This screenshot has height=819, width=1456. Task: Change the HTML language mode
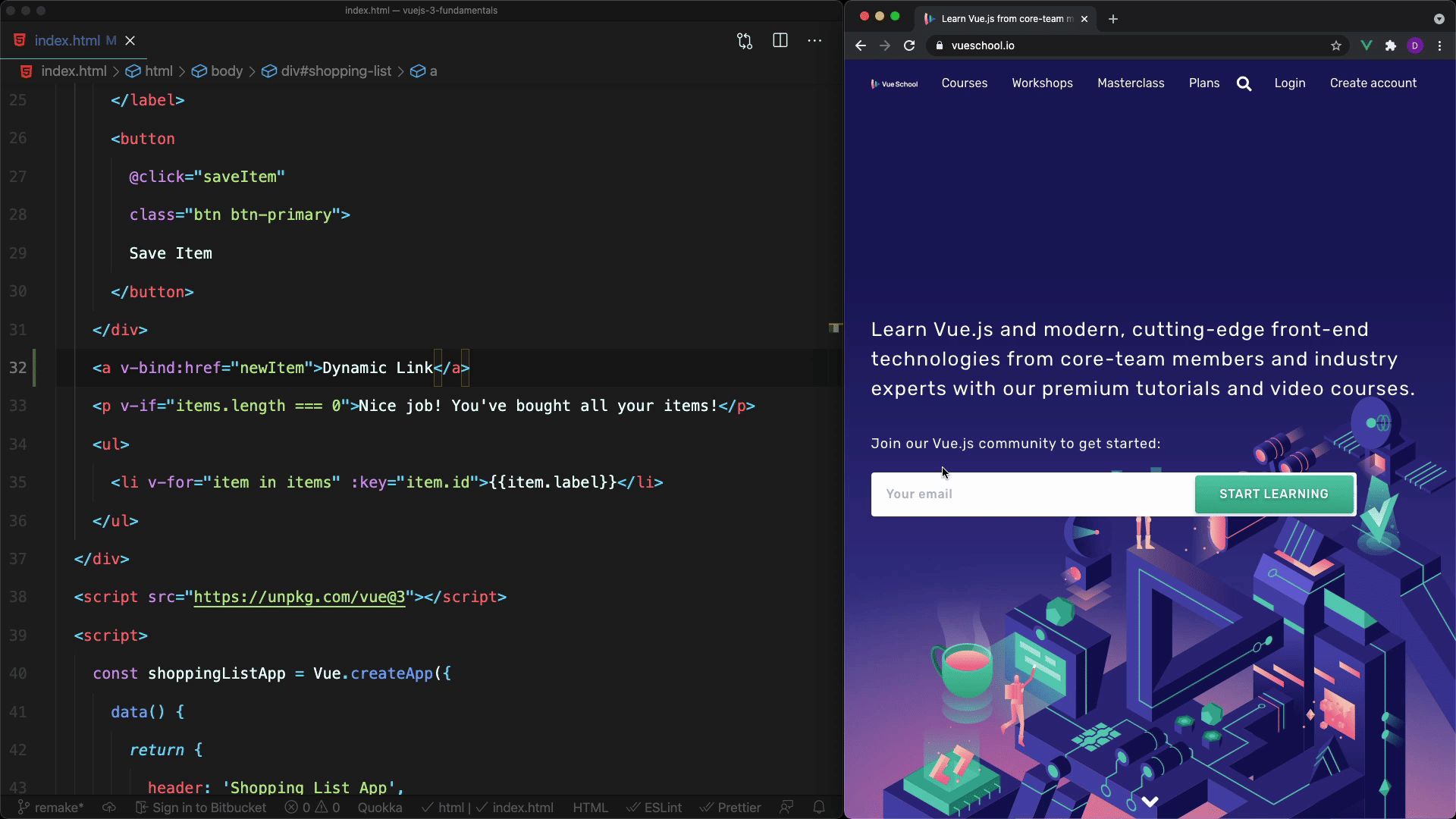pyautogui.click(x=591, y=808)
